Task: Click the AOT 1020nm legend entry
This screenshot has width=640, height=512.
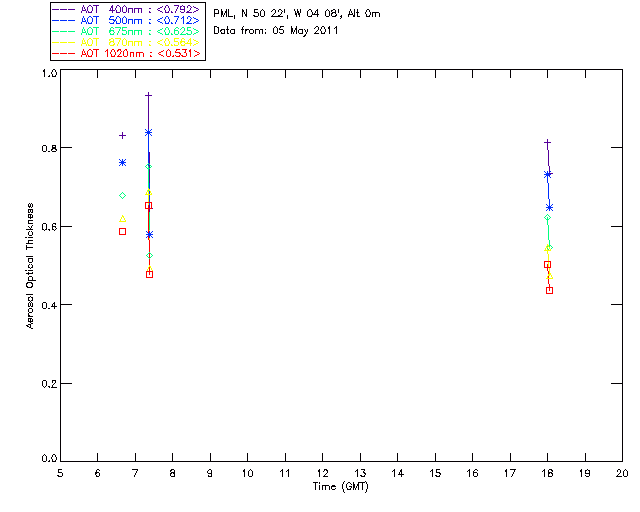Action: (127, 53)
